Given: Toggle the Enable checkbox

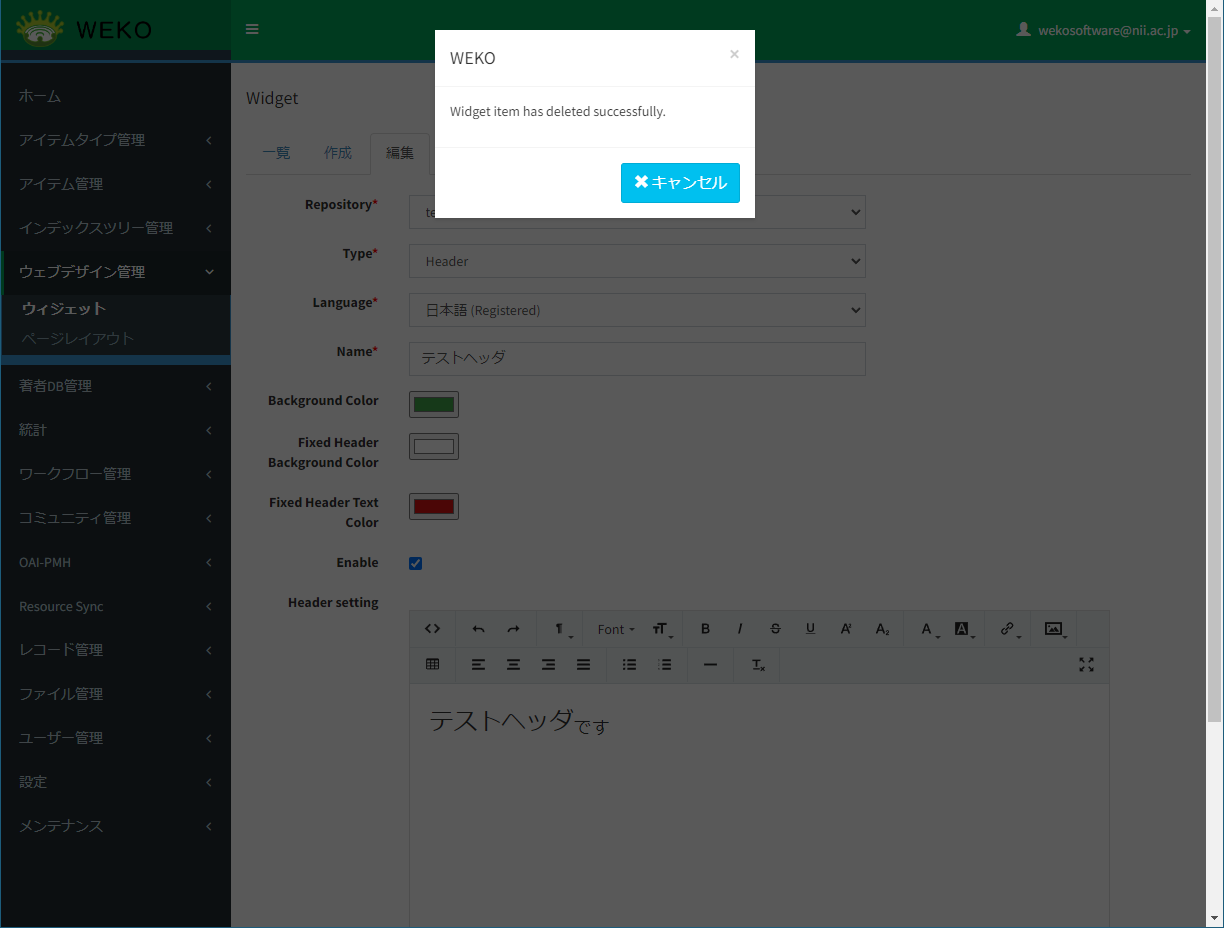Looking at the screenshot, I should (416, 563).
